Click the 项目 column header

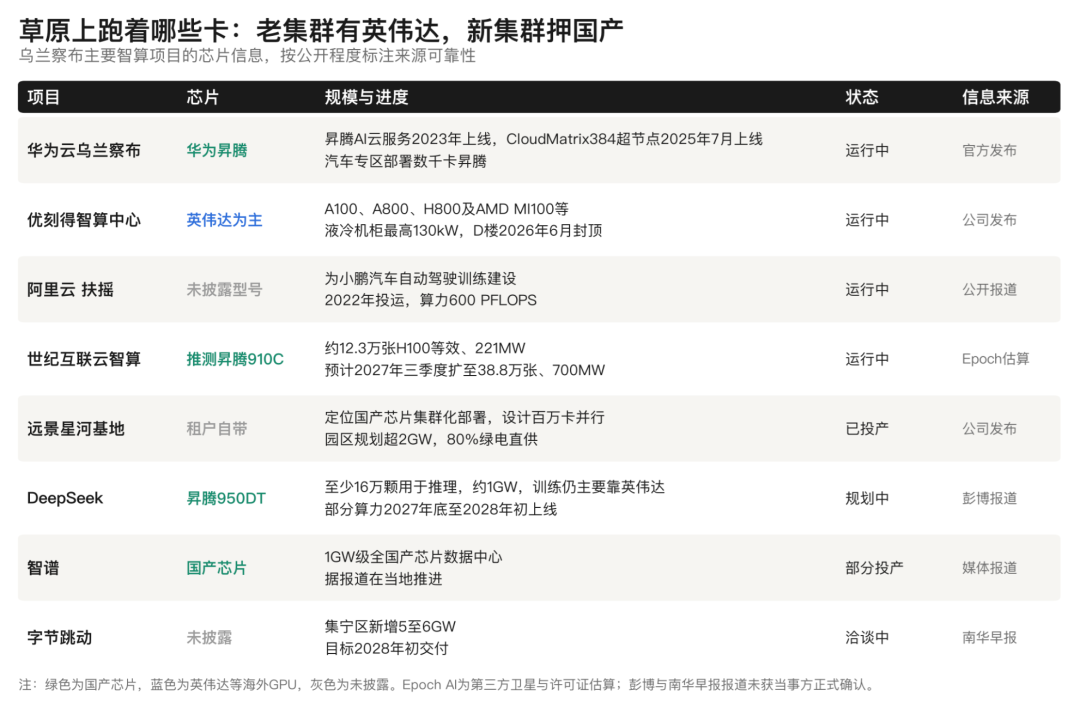[43, 97]
